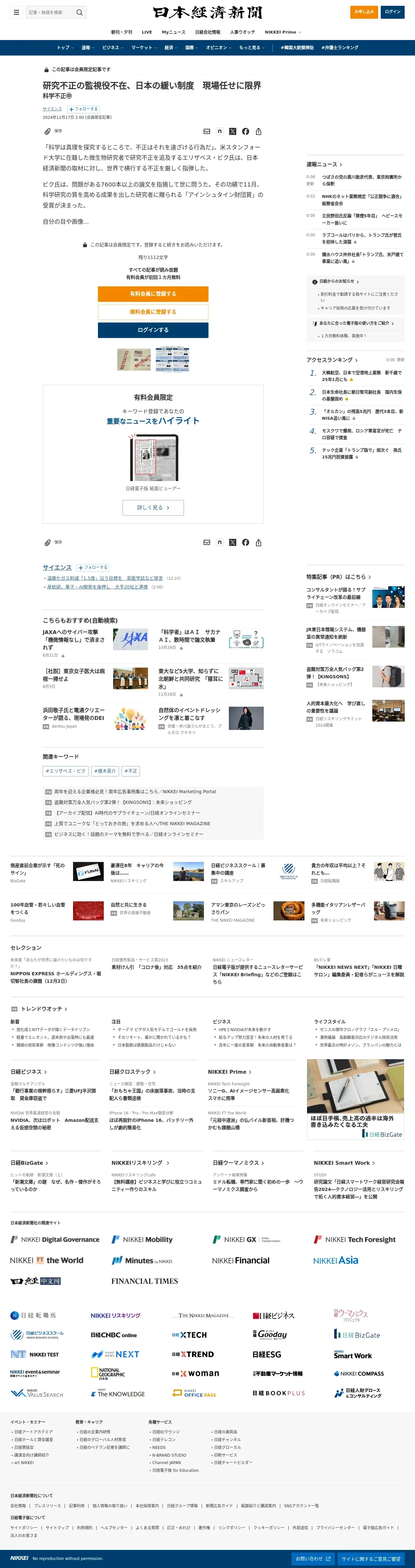Follow the サイエンス topic under the headline
415x1568 pixels.
[x=83, y=109]
